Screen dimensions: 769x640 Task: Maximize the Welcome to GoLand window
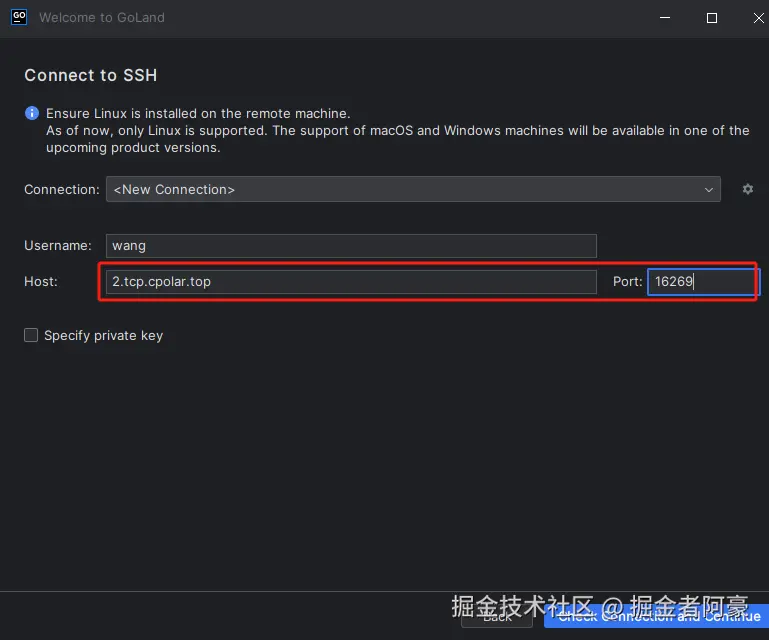(712, 18)
